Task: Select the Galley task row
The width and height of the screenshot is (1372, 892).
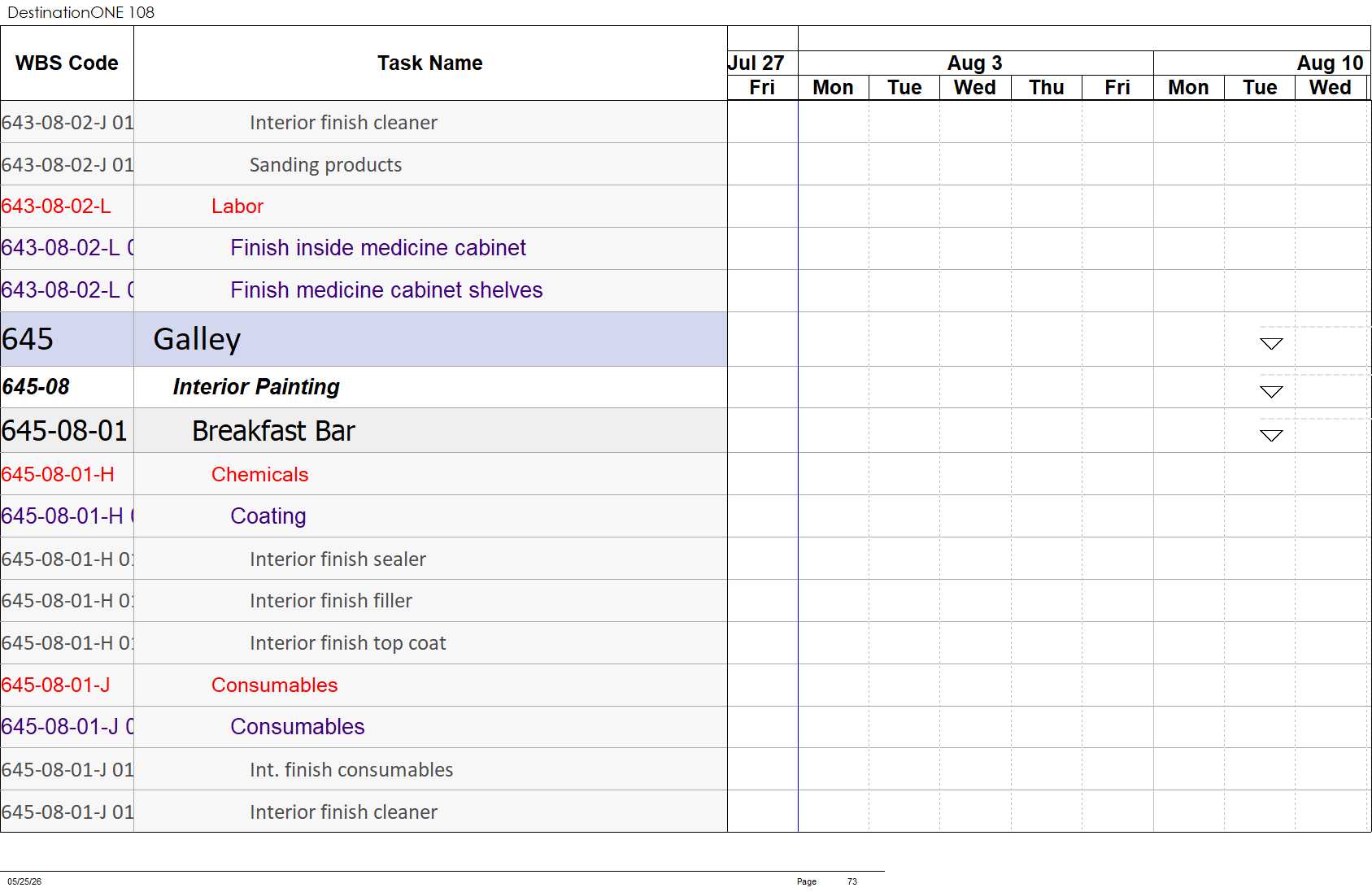Action: coord(364,339)
